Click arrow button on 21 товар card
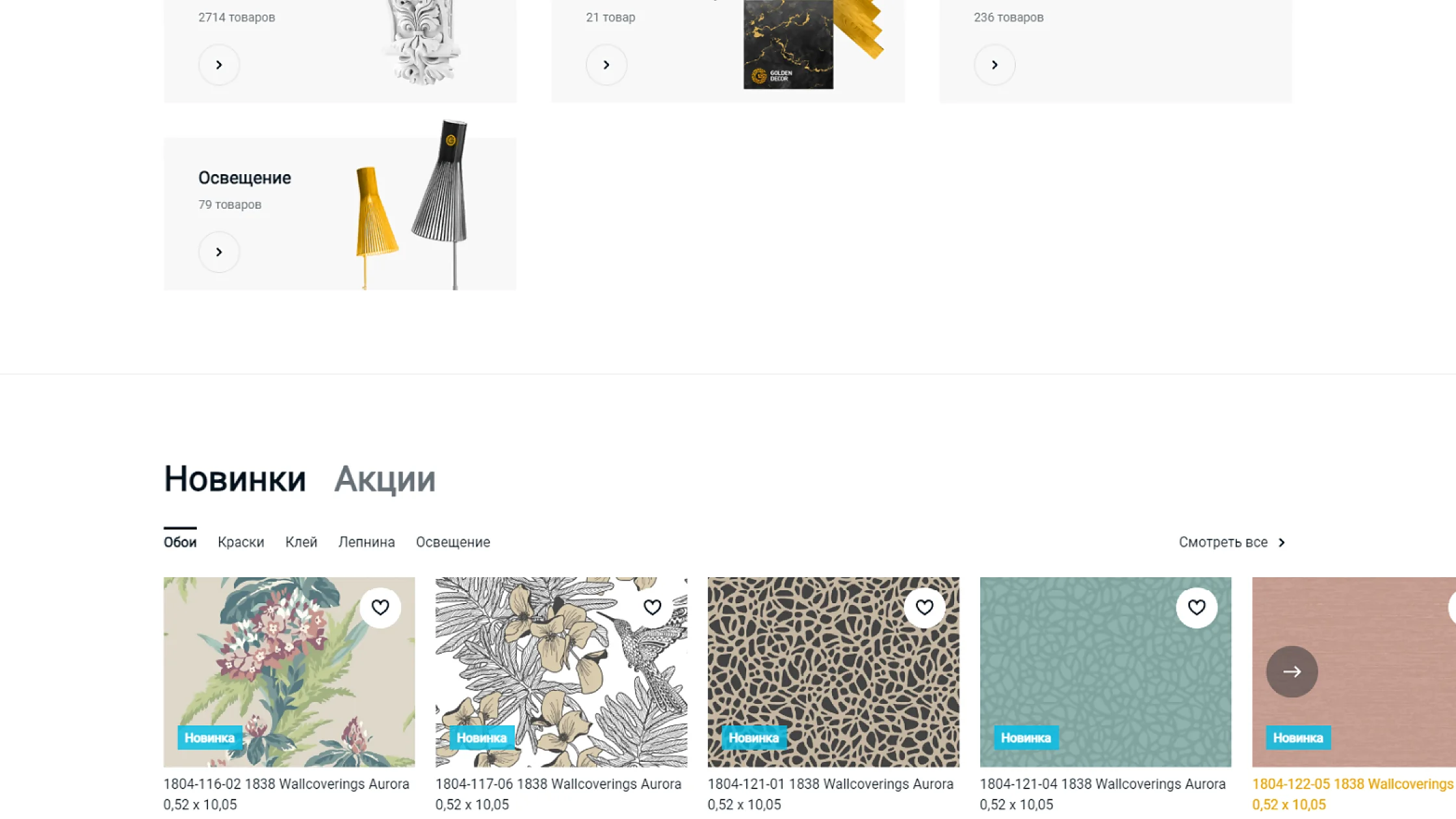This screenshot has height=819, width=1456. click(x=606, y=64)
